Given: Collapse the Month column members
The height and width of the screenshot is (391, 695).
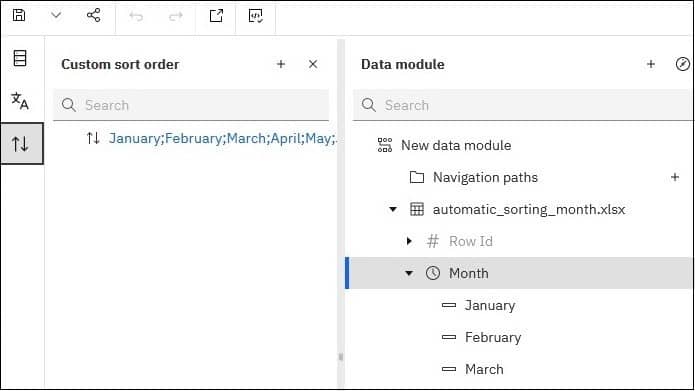Looking at the screenshot, I should point(409,273).
